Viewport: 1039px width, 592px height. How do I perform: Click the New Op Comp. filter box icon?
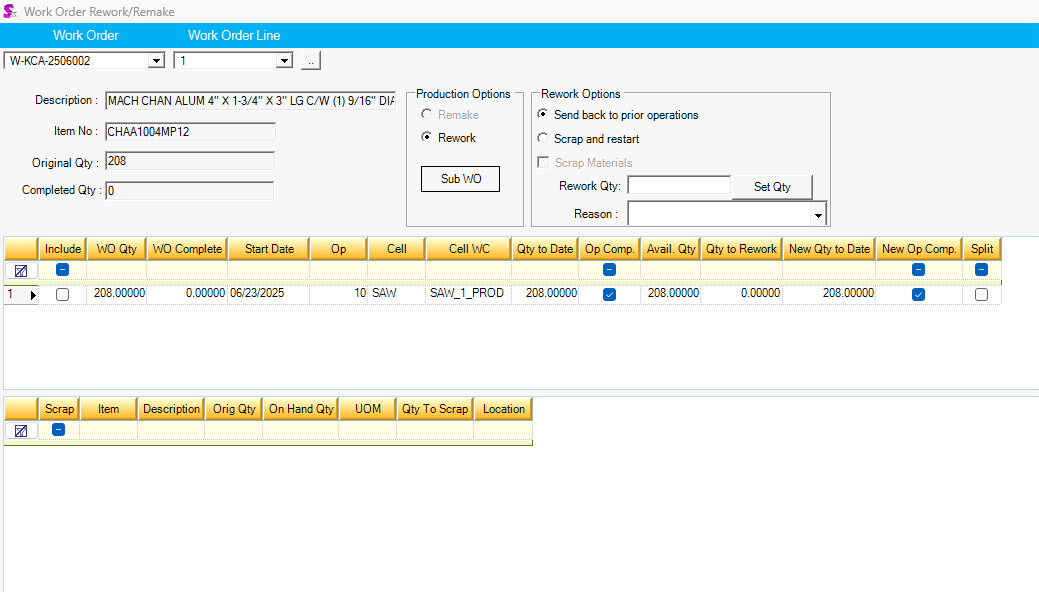(918, 270)
